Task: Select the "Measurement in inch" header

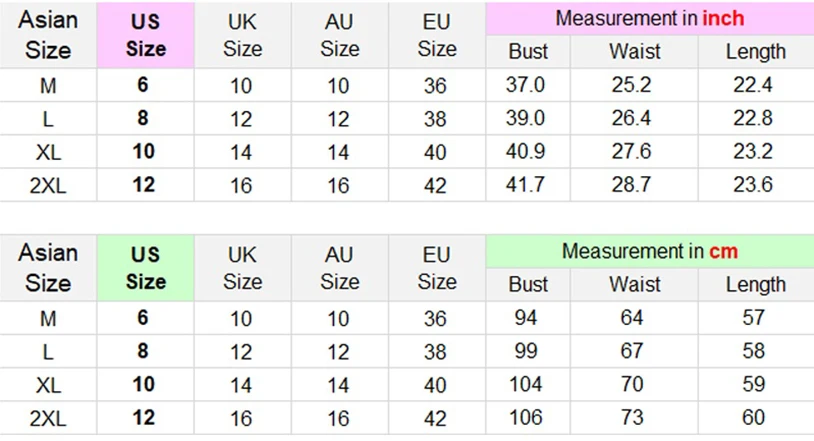Action: pyautogui.click(x=649, y=19)
